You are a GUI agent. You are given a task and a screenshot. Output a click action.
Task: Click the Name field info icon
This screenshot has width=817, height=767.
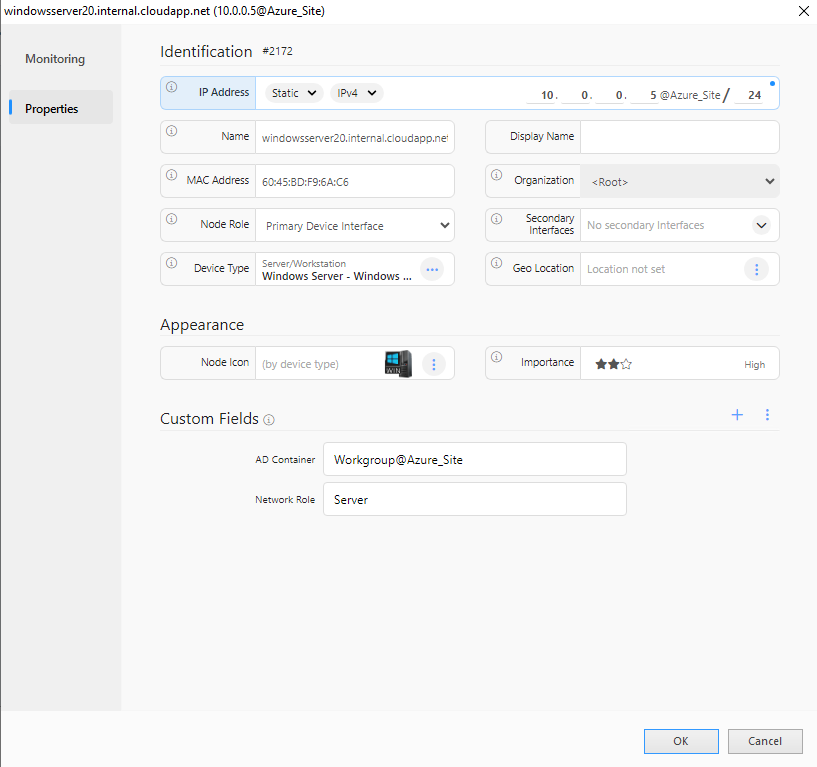(x=171, y=131)
